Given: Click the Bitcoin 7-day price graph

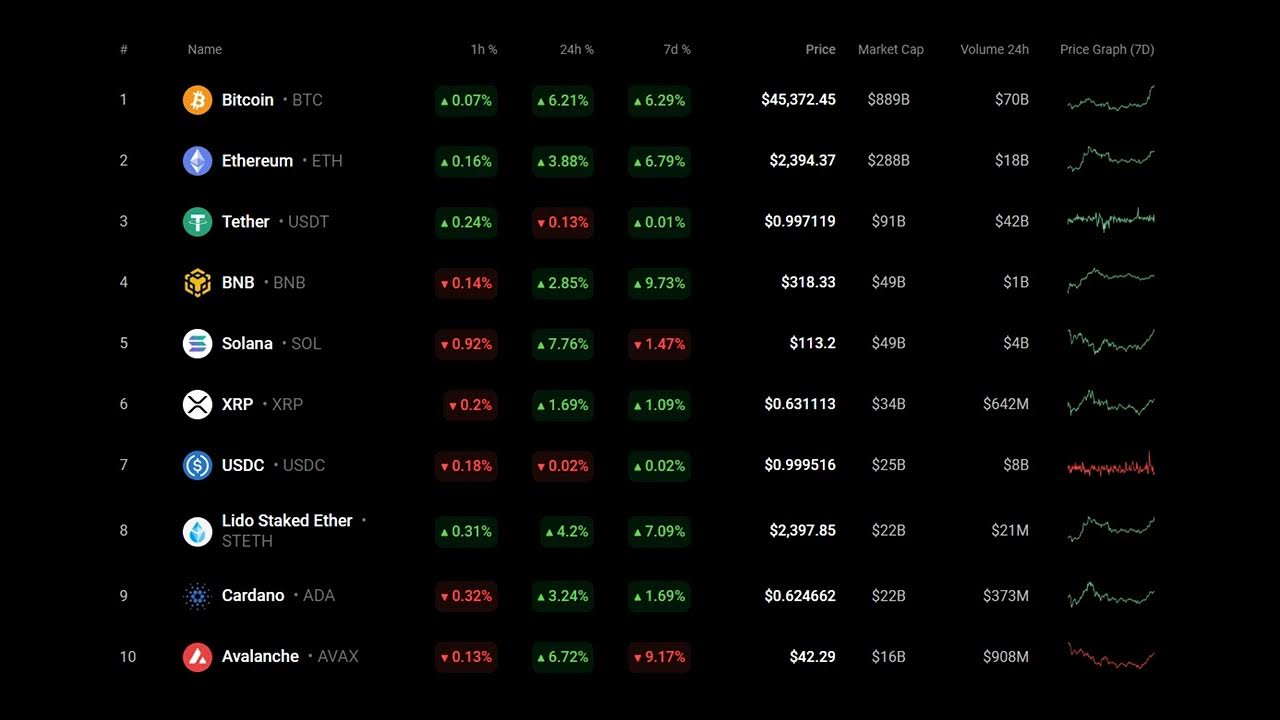Looking at the screenshot, I should click(1110, 99).
